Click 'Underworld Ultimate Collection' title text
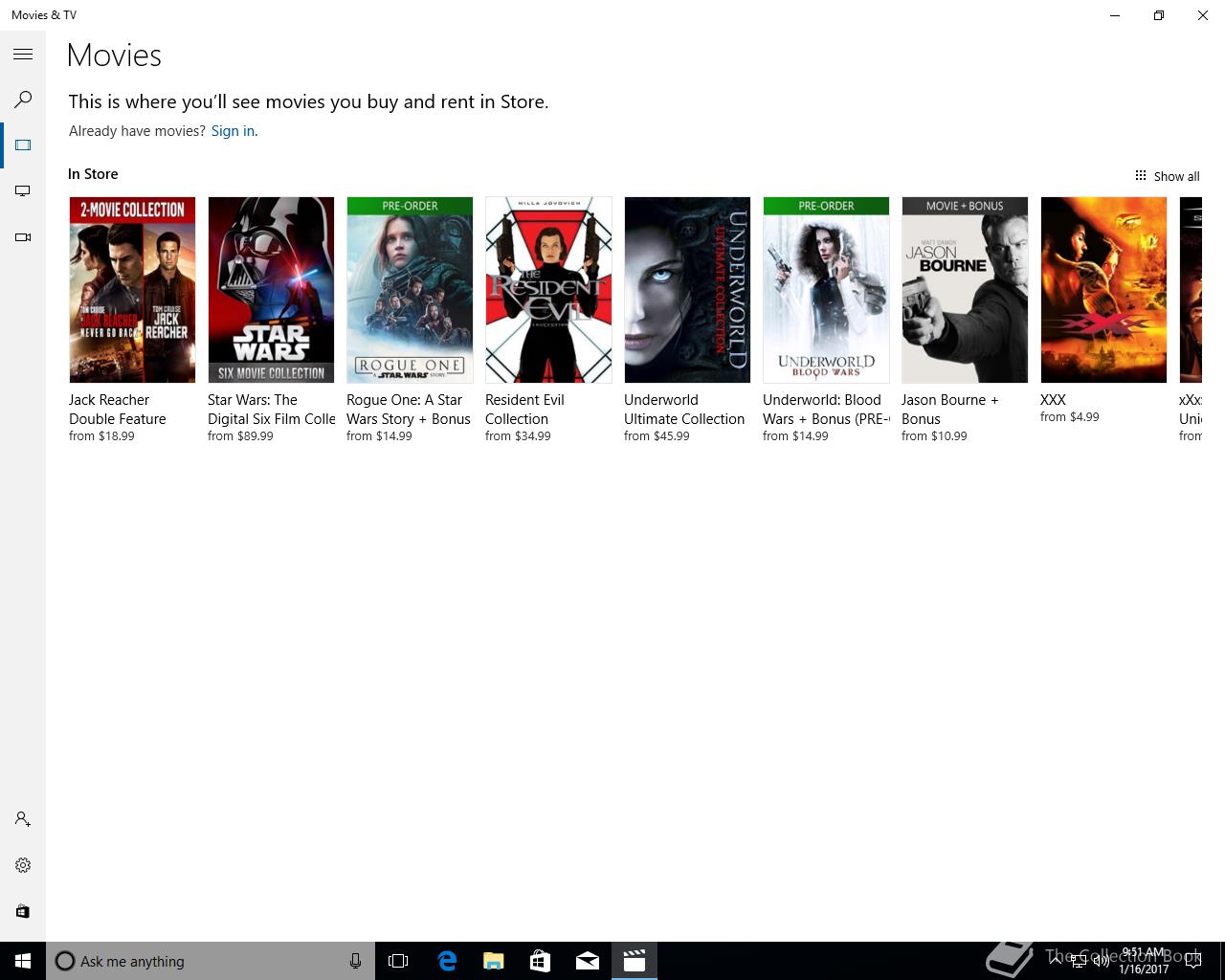This screenshot has height=980, width=1225. (684, 410)
